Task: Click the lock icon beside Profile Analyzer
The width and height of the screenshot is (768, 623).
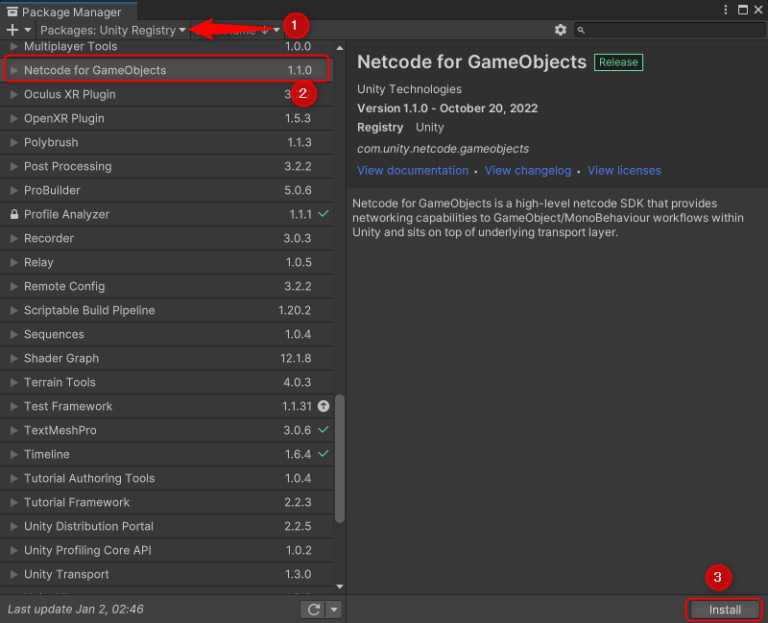Action: [x=14, y=214]
